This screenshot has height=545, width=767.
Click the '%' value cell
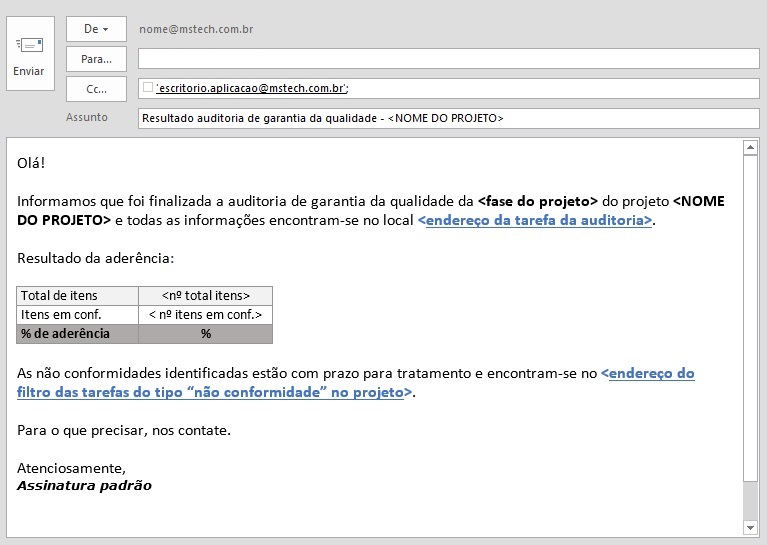click(x=205, y=334)
